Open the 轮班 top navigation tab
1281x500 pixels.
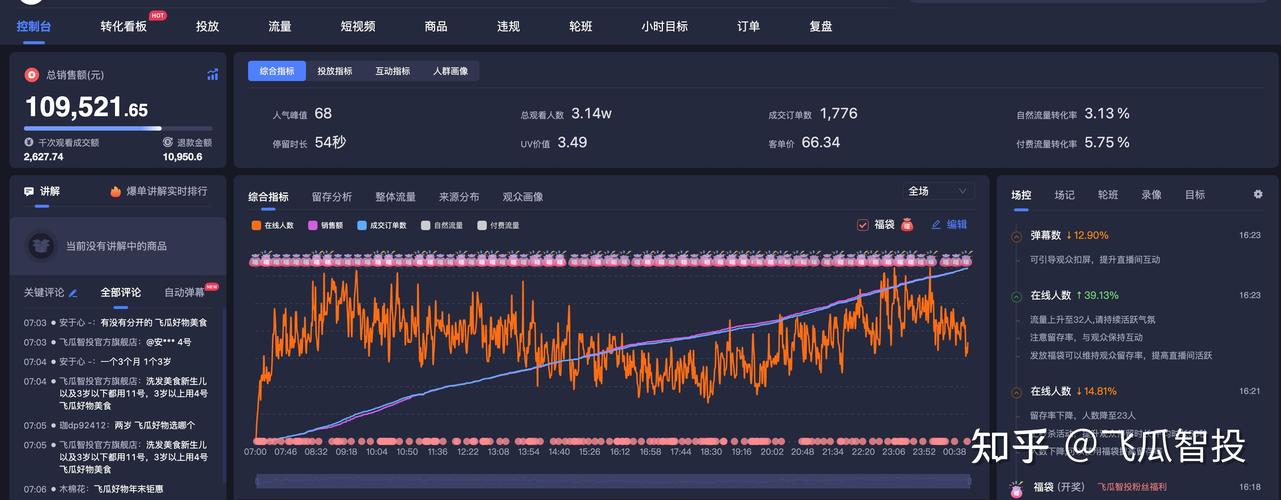click(x=581, y=26)
